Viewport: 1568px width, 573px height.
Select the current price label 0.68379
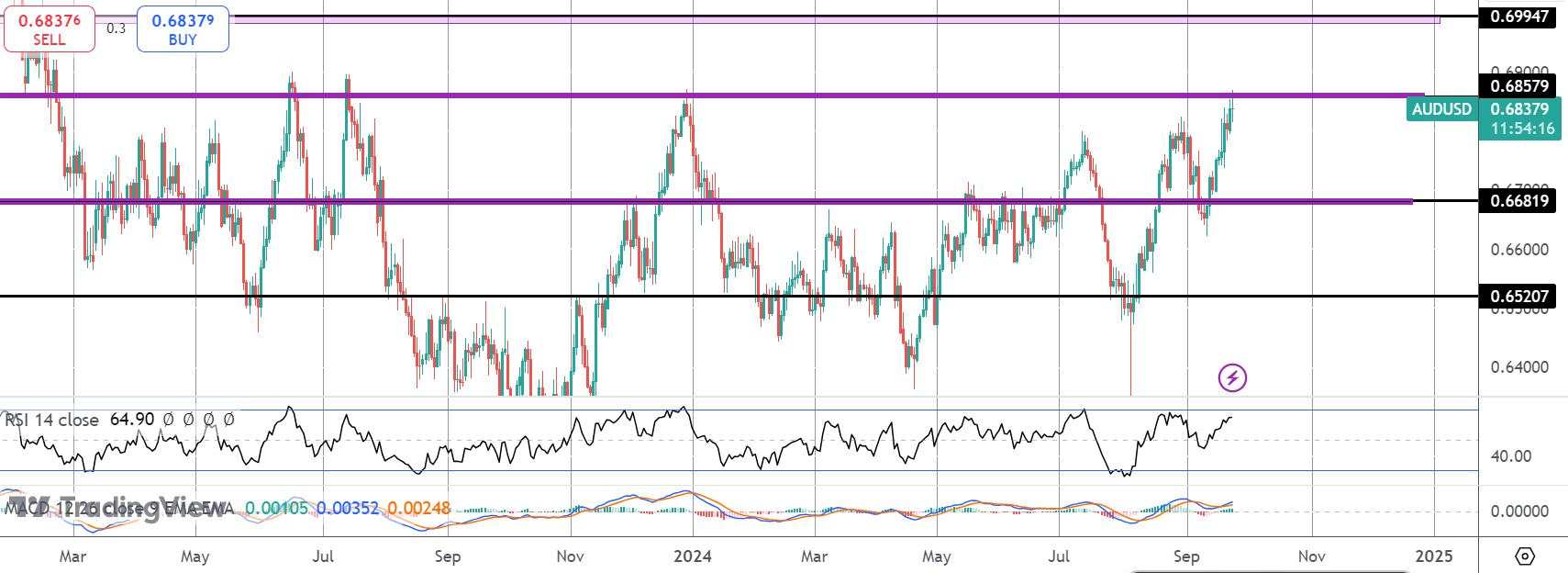1519,108
